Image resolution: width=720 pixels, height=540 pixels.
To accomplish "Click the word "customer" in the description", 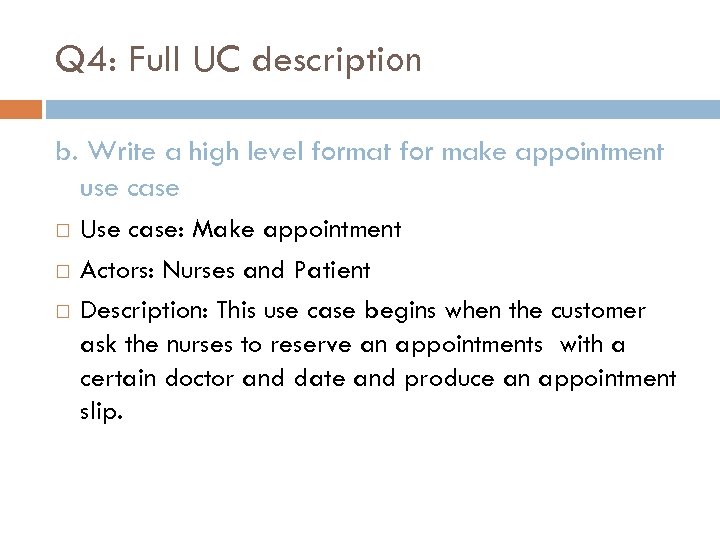I will 596,310.
